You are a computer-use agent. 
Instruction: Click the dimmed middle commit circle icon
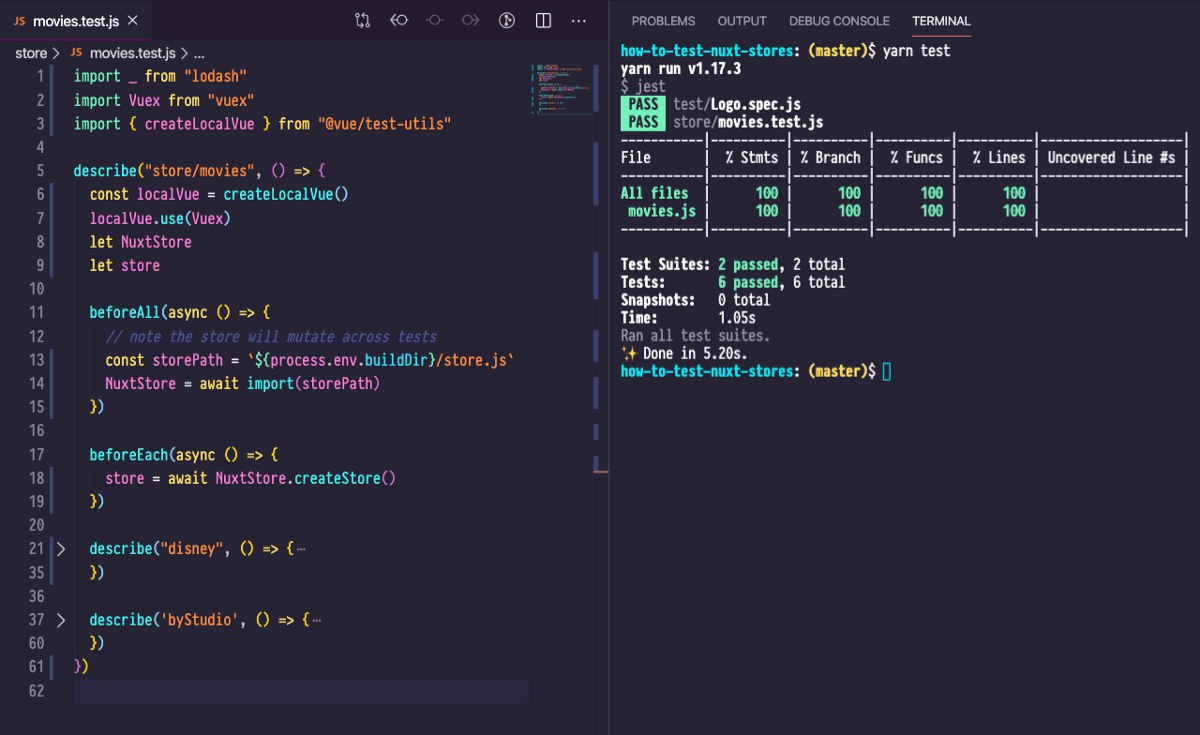tap(435, 20)
